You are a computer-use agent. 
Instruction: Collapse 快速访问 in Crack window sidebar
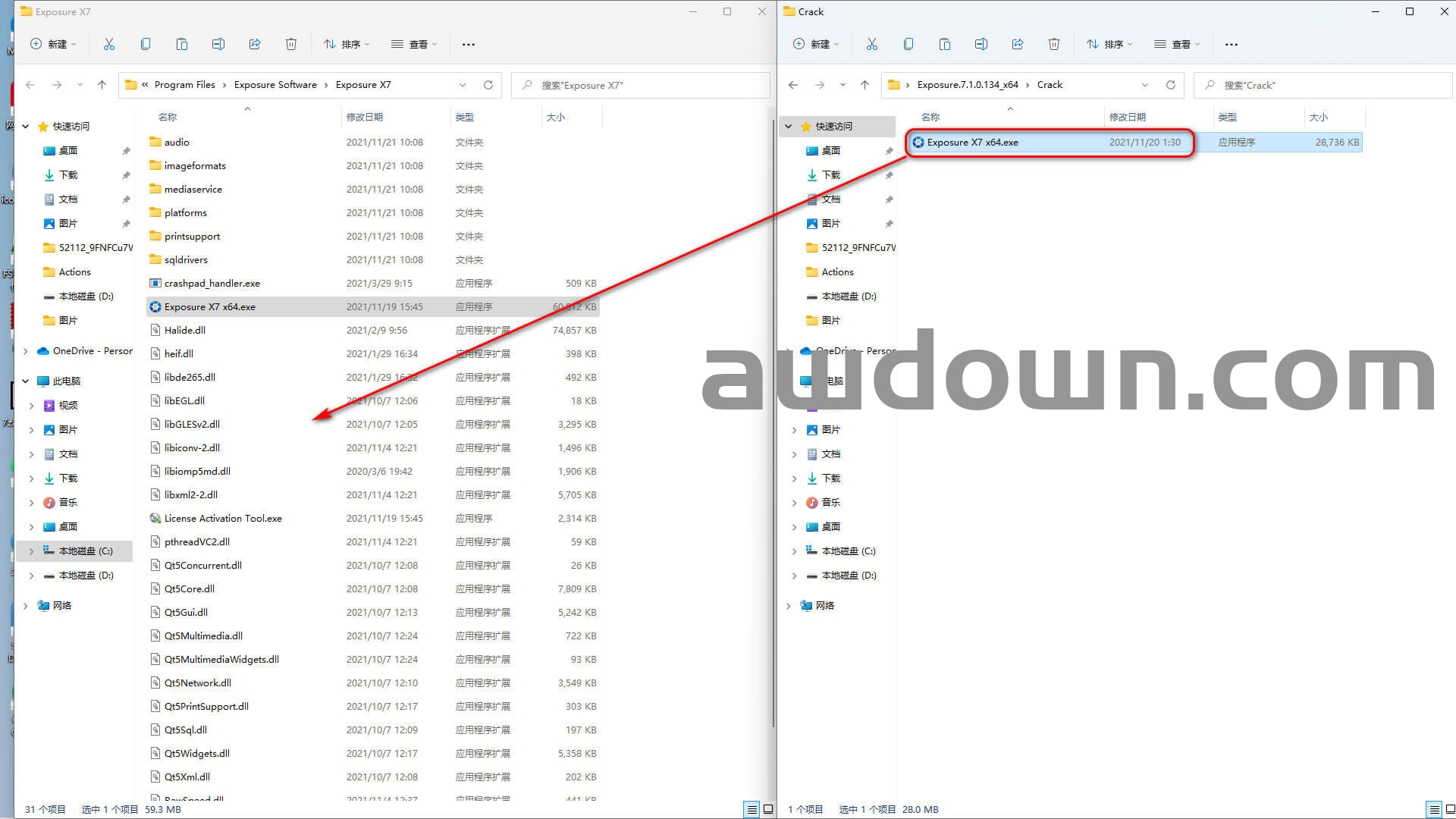point(789,127)
